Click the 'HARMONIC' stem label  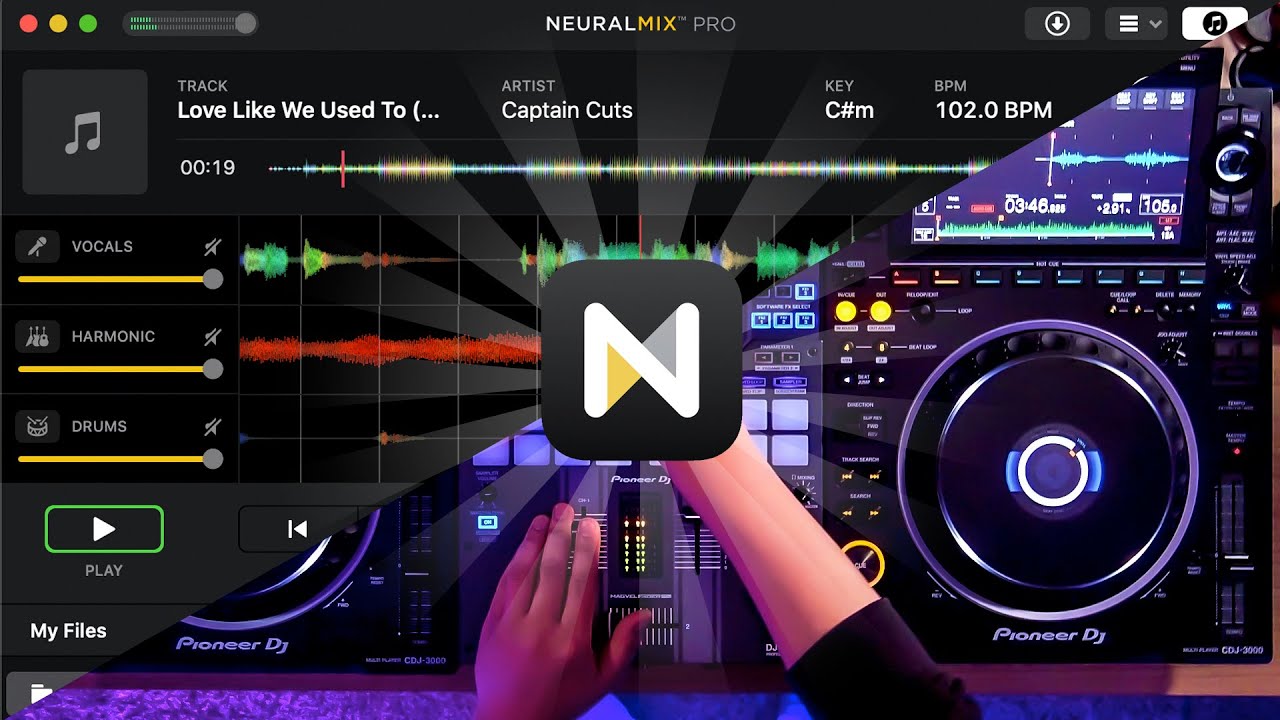click(113, 337)
